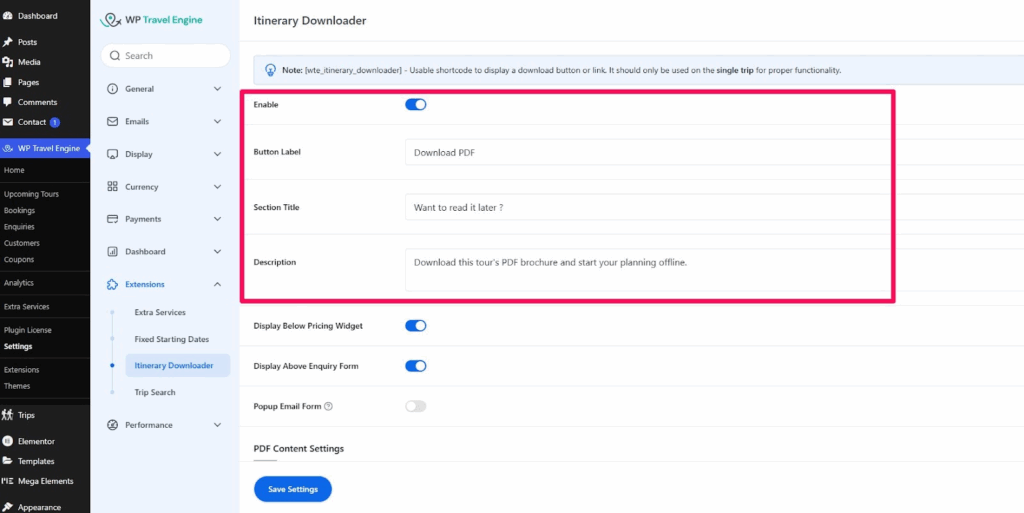Open Trip Search extension settings
The height and width of the screenshot is (513, 1024).
pos(155,392)
